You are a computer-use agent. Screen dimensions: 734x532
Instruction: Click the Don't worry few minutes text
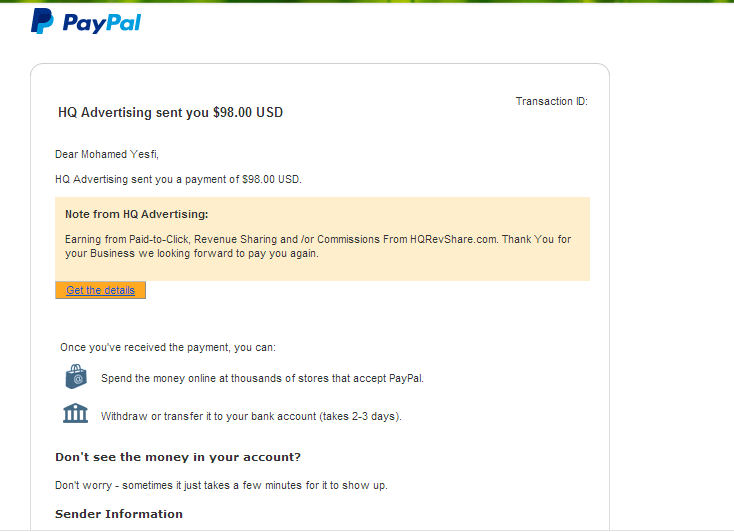coord(221,485)
